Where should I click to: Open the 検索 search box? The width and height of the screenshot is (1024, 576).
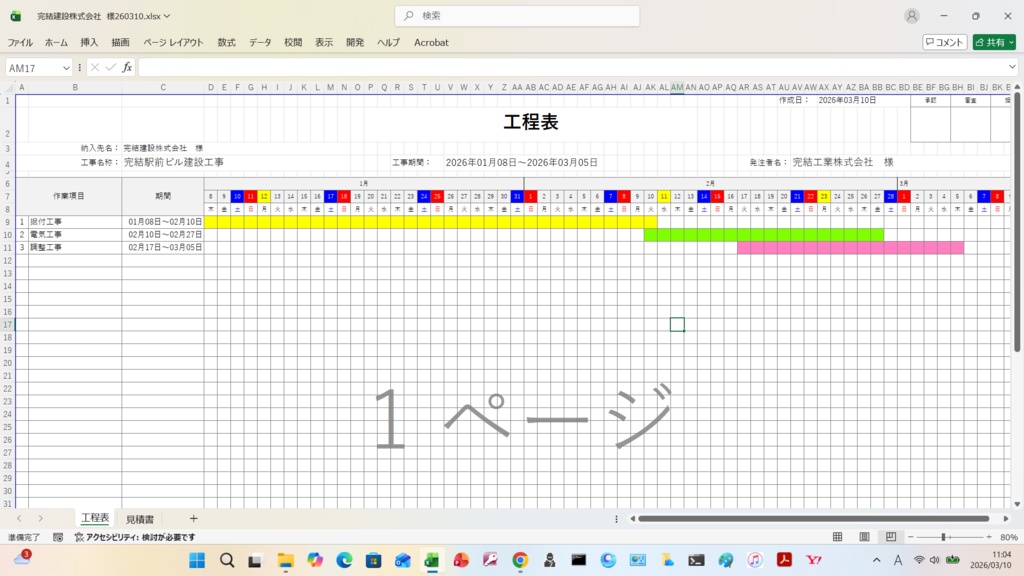point(516,16)
